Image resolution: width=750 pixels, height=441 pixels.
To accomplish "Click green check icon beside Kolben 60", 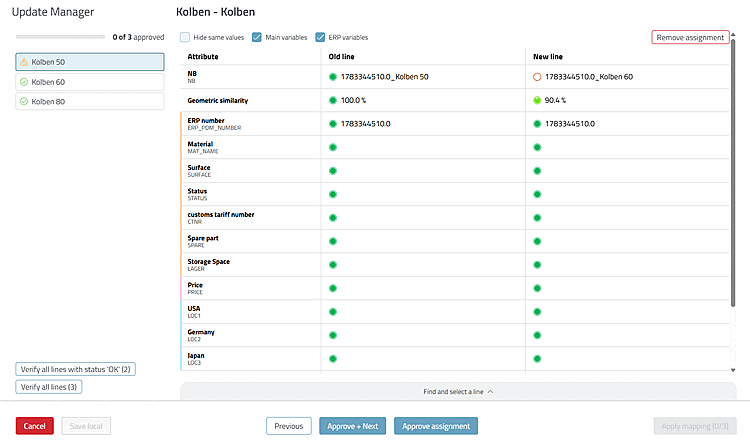I will click(x=24, y=82).
